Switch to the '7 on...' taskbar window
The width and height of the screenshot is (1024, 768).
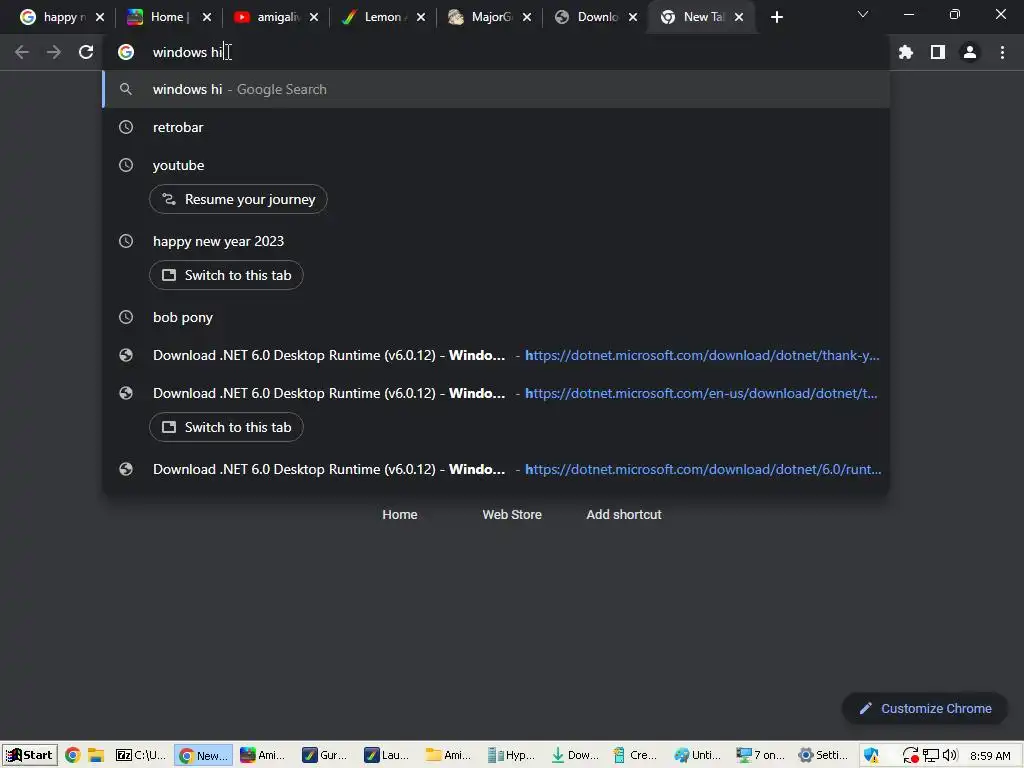(x=761, y=756)
